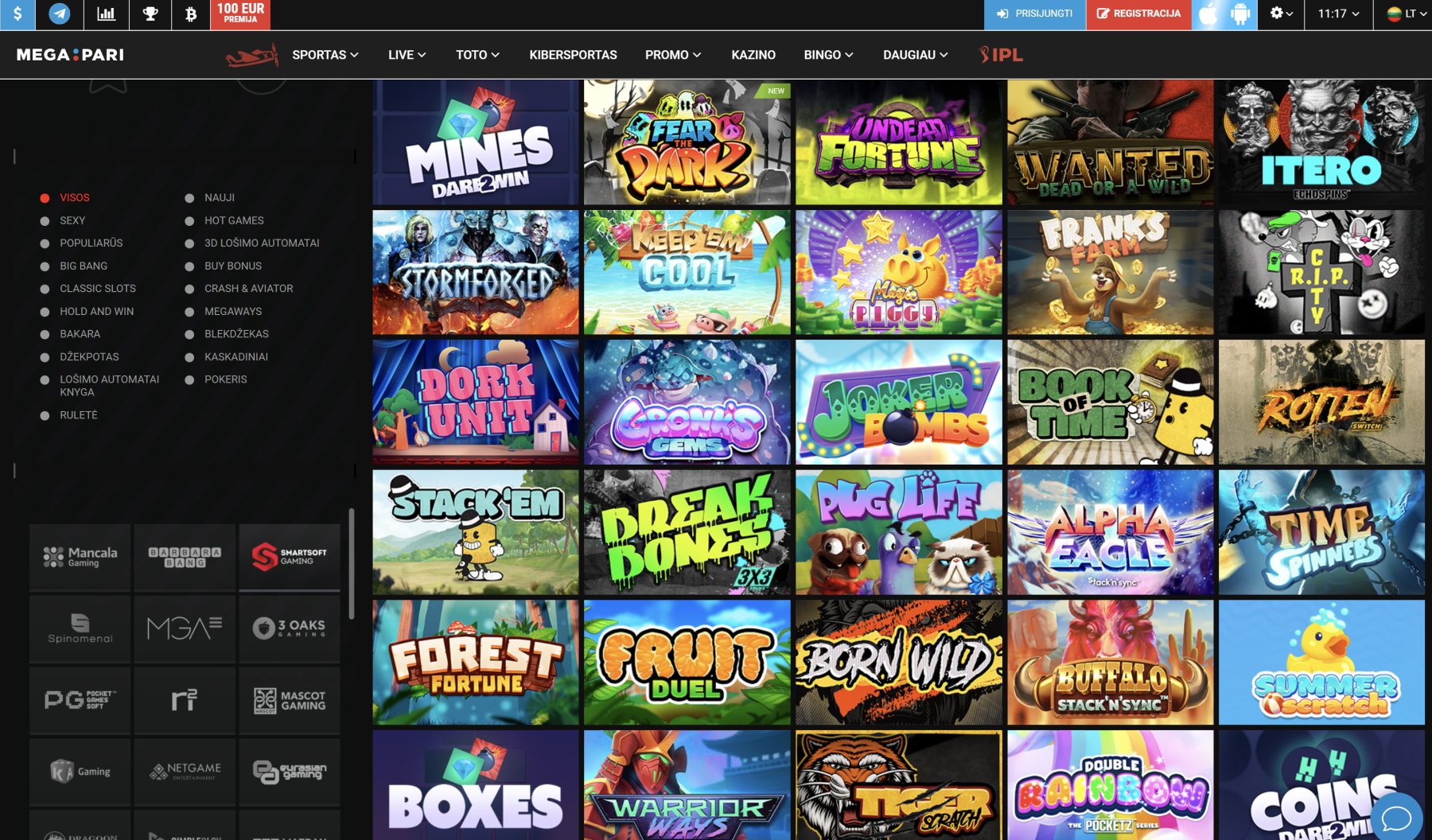
Task: Download the Android app
Action: click(1240, 14)
